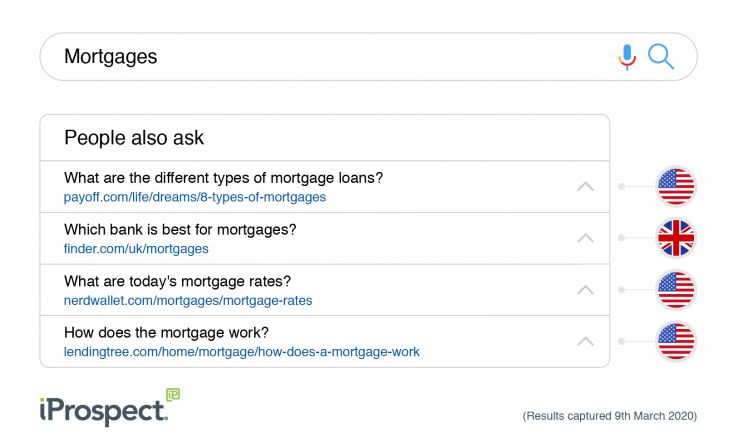Click the US flag beside the nerdwallet result
This screenshot has width=738, height=447.
(675, 290)
